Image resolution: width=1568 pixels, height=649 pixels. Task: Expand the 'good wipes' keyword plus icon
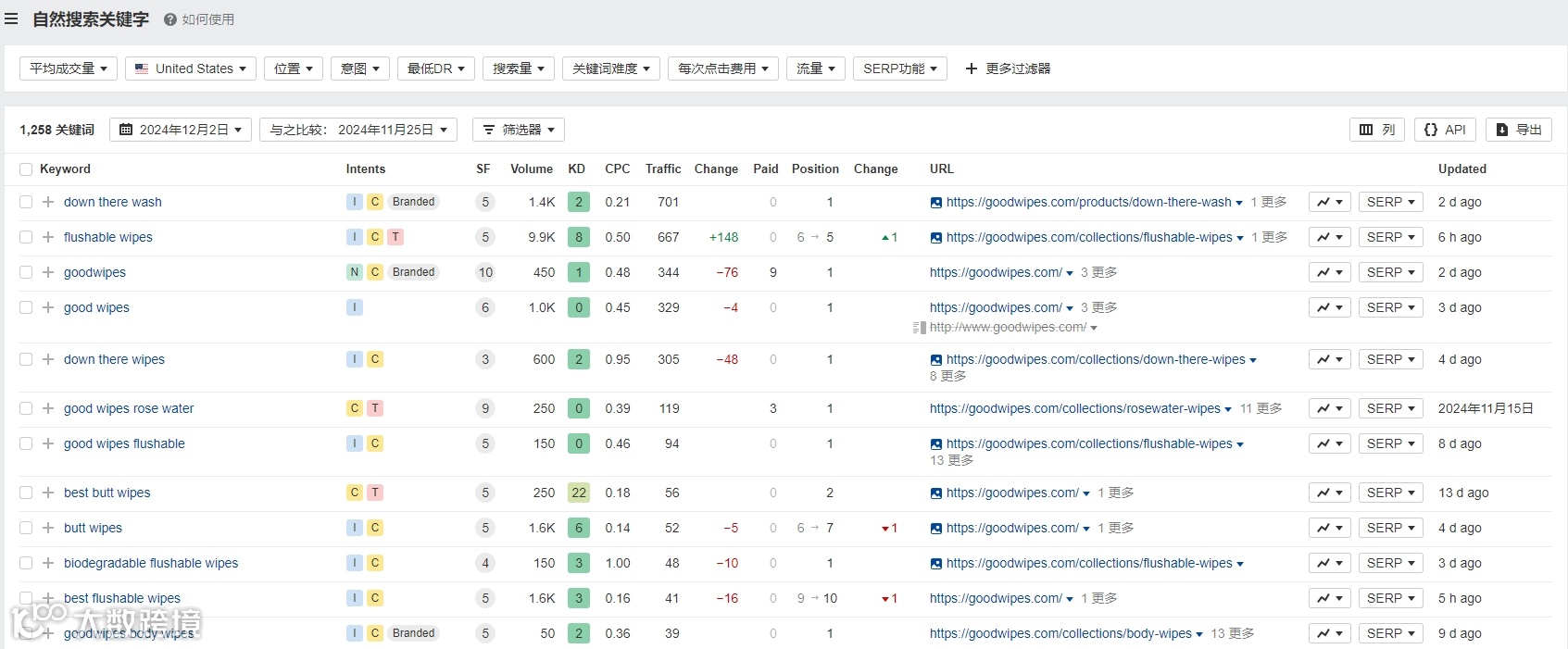48,307
